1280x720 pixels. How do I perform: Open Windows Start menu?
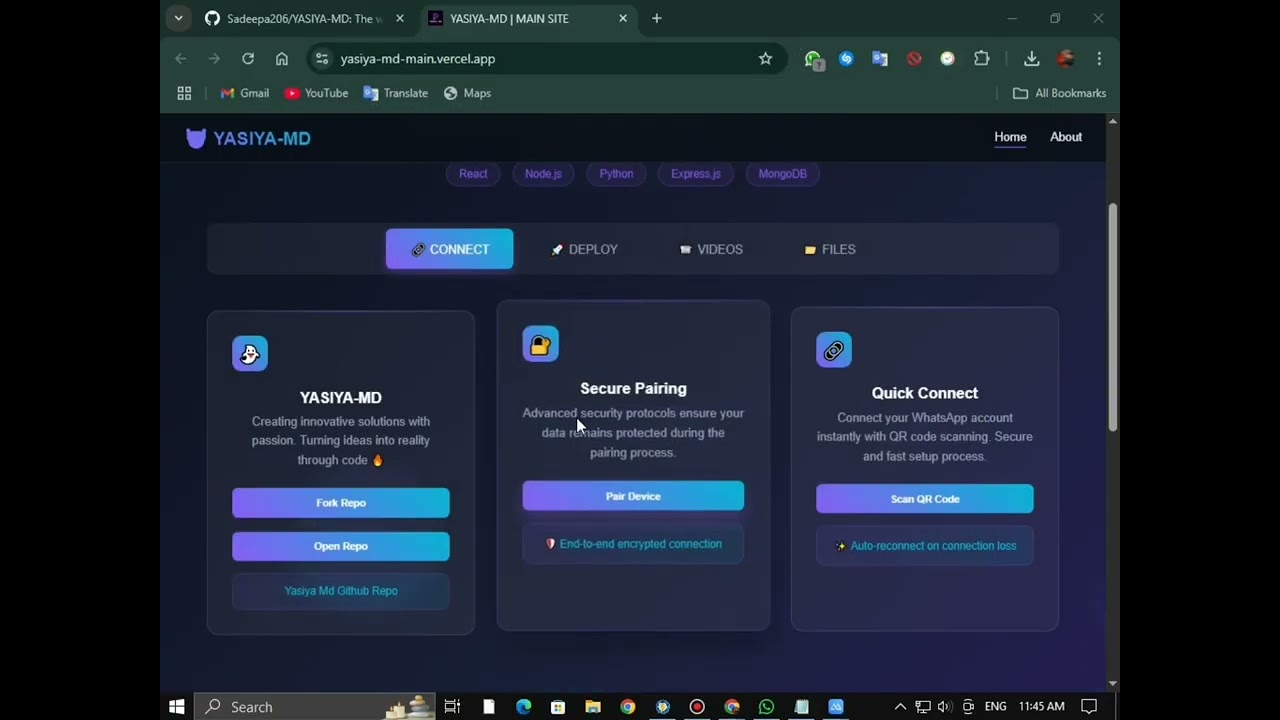(177, 707)
